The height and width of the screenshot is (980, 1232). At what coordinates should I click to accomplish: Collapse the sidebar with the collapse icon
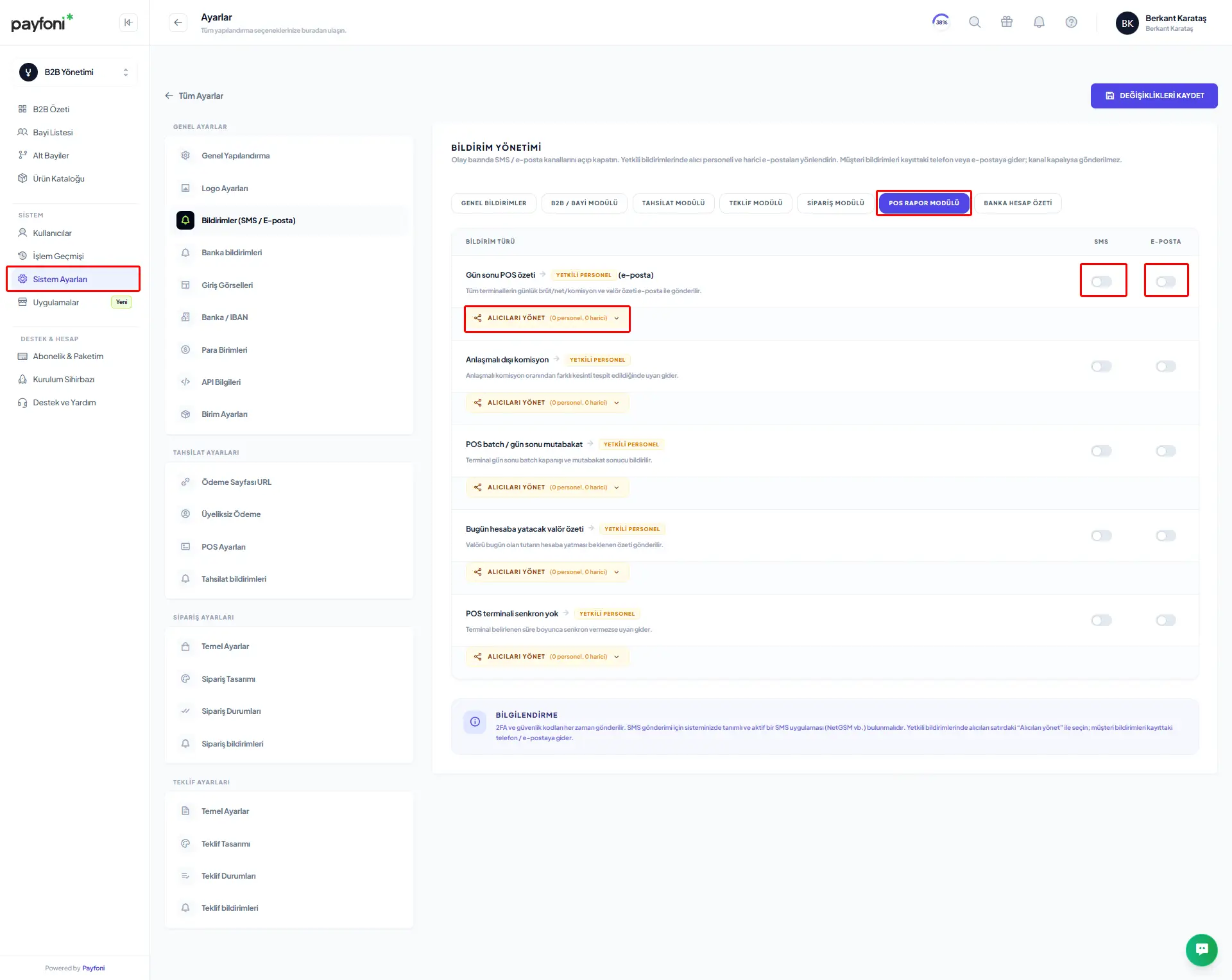tap(128, 22)
